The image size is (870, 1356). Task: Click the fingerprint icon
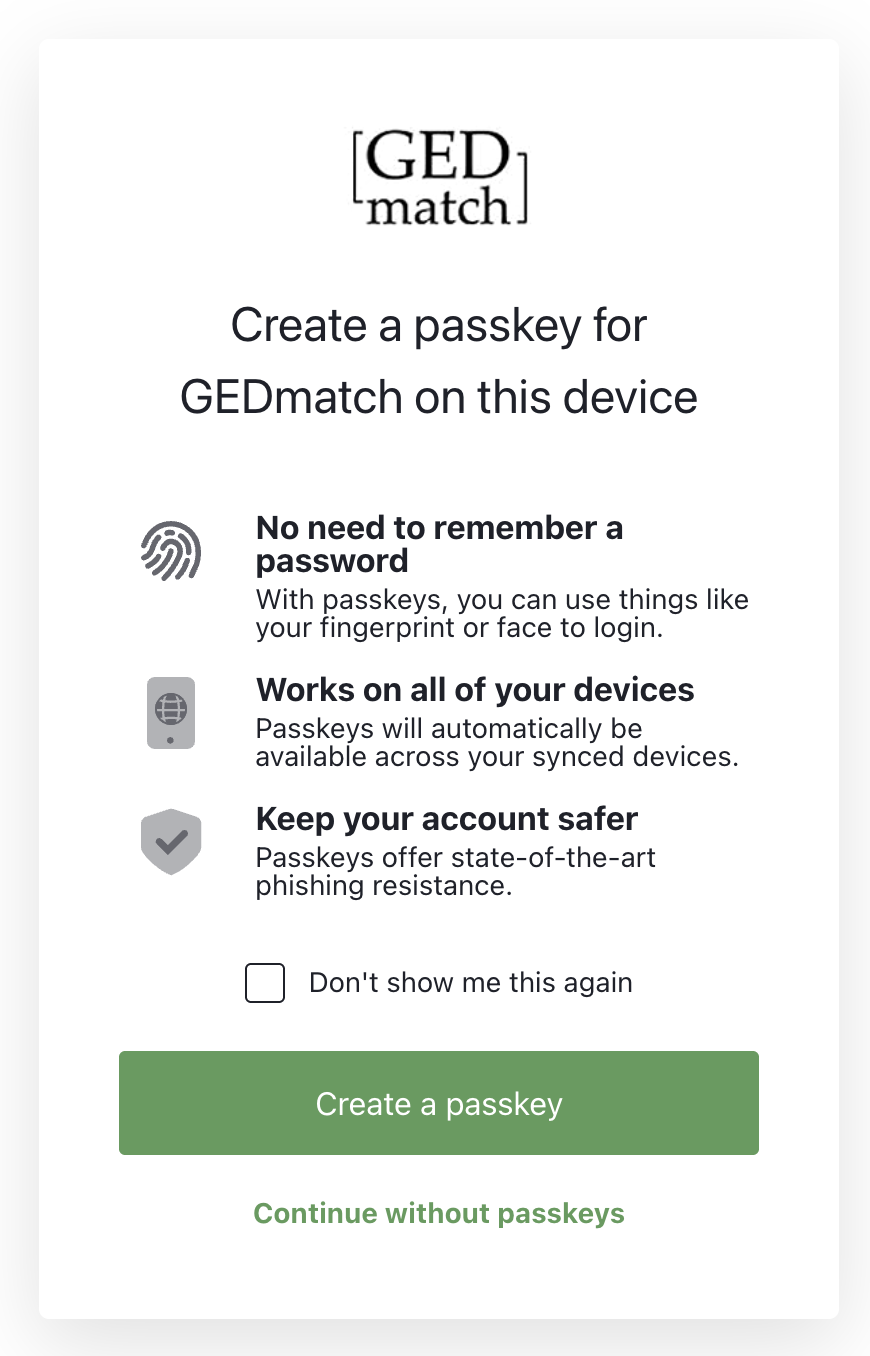[171, 551]
